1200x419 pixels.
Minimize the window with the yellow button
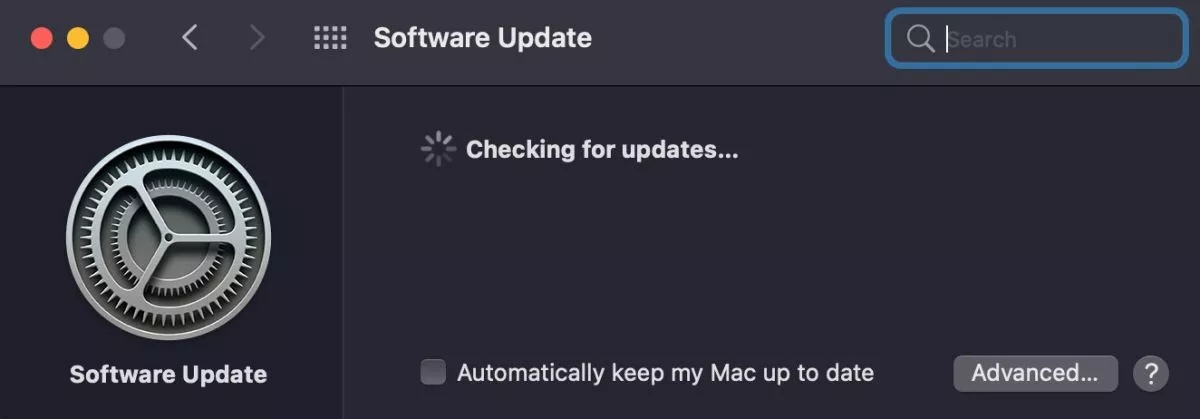[78, 39]
